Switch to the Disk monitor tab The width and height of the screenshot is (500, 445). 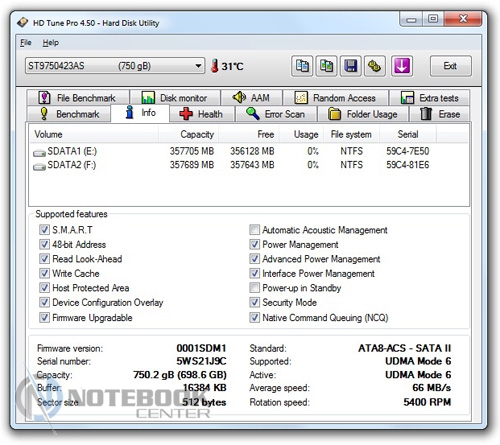tap(175, 98)
